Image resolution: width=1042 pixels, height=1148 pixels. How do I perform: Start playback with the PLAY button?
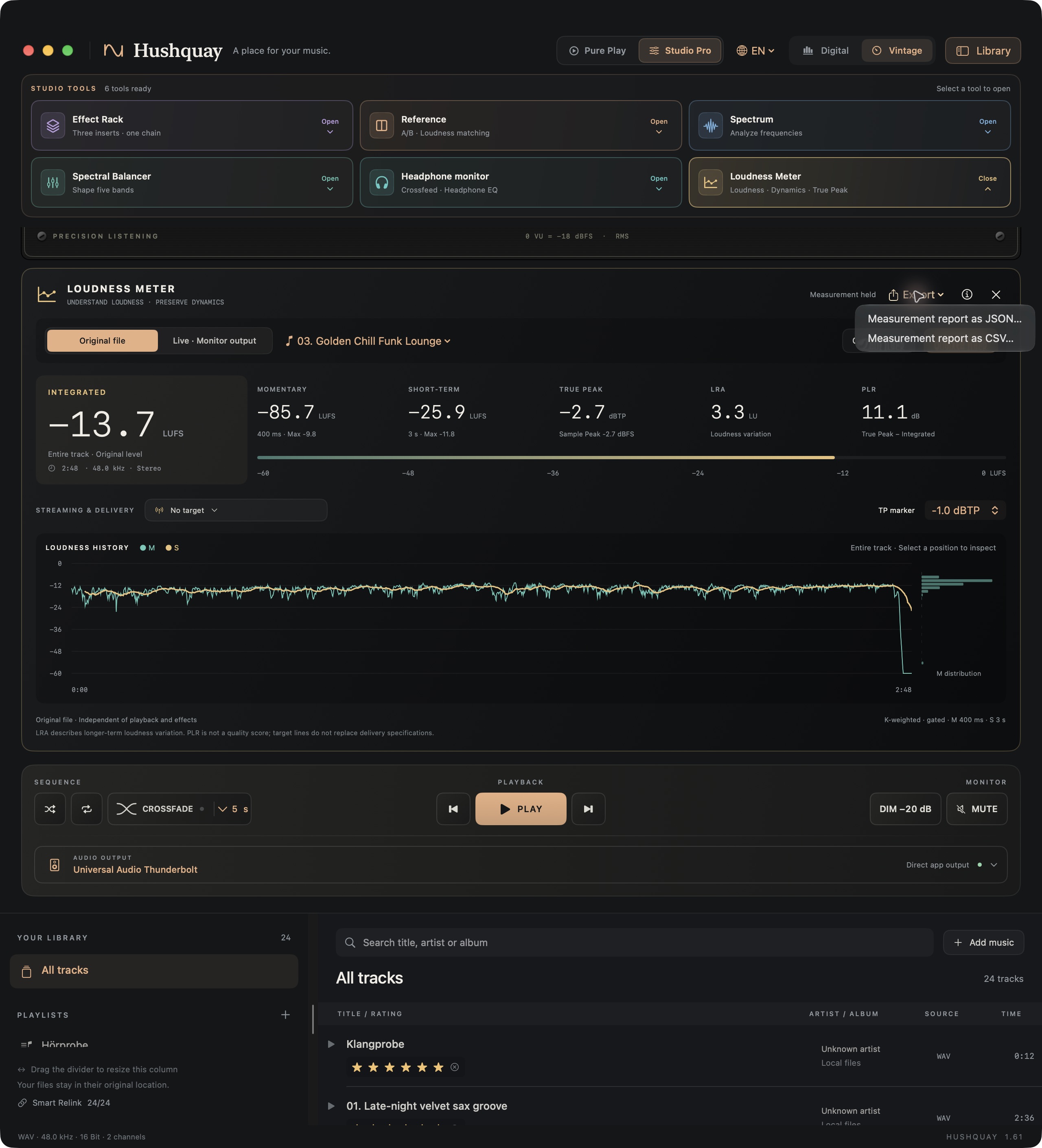point(521,809)
